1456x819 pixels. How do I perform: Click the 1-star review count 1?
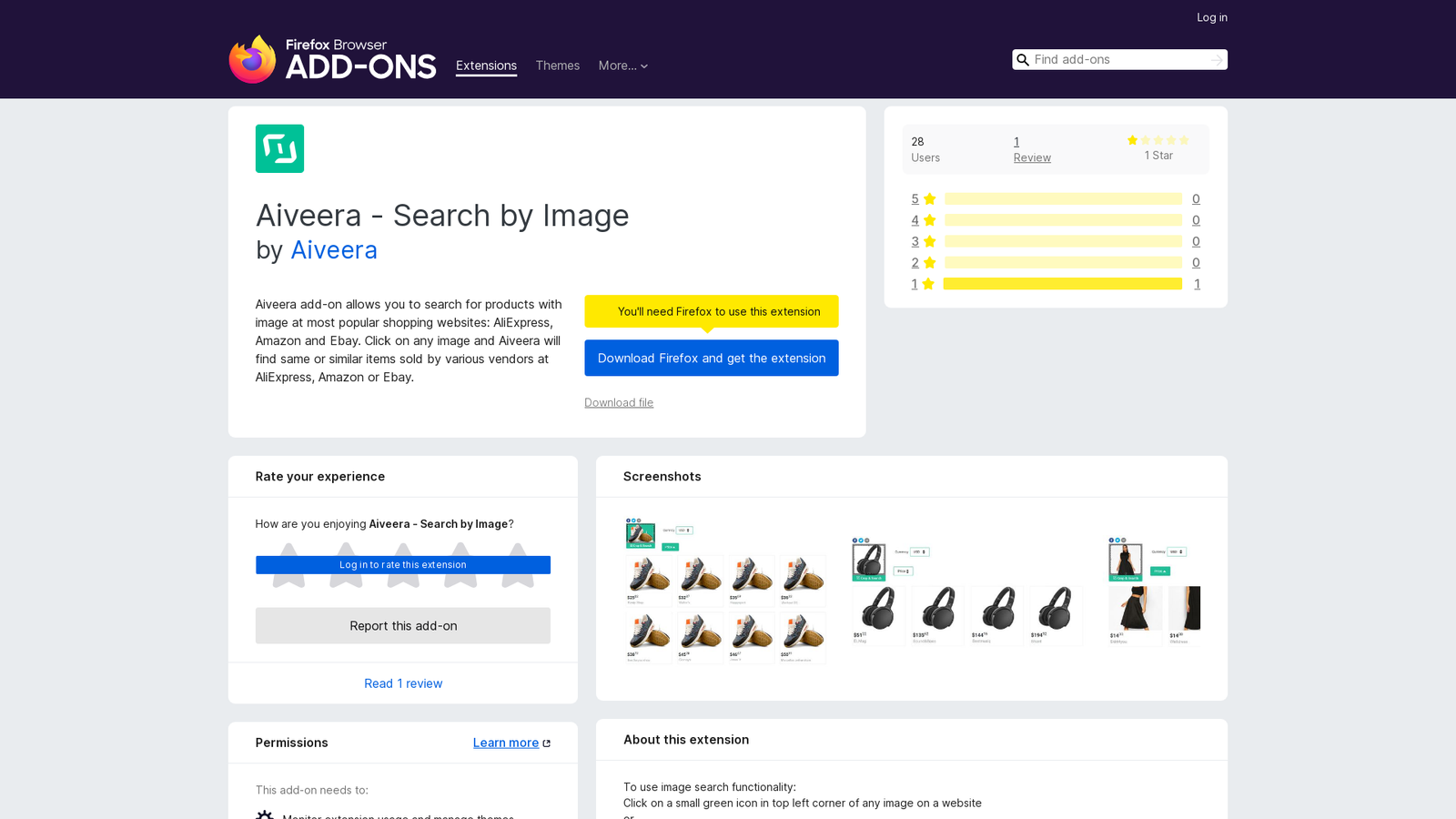coord(1197,284)
